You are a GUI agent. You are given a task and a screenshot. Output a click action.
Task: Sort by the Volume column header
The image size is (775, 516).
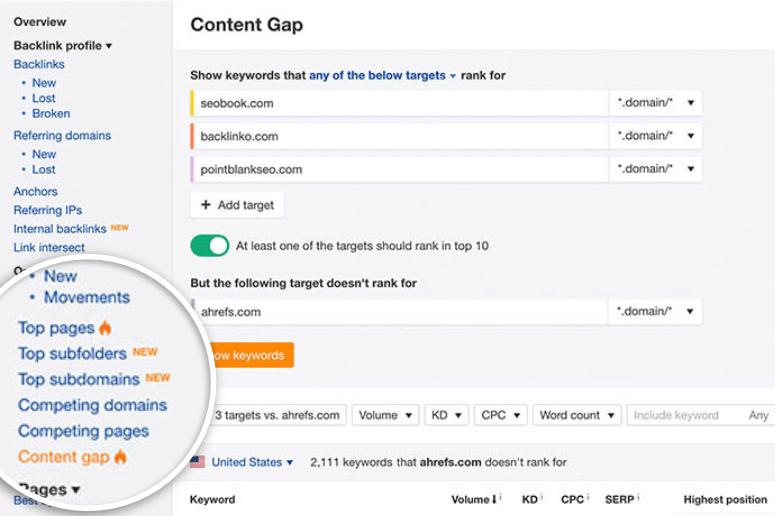pos(475,500)
